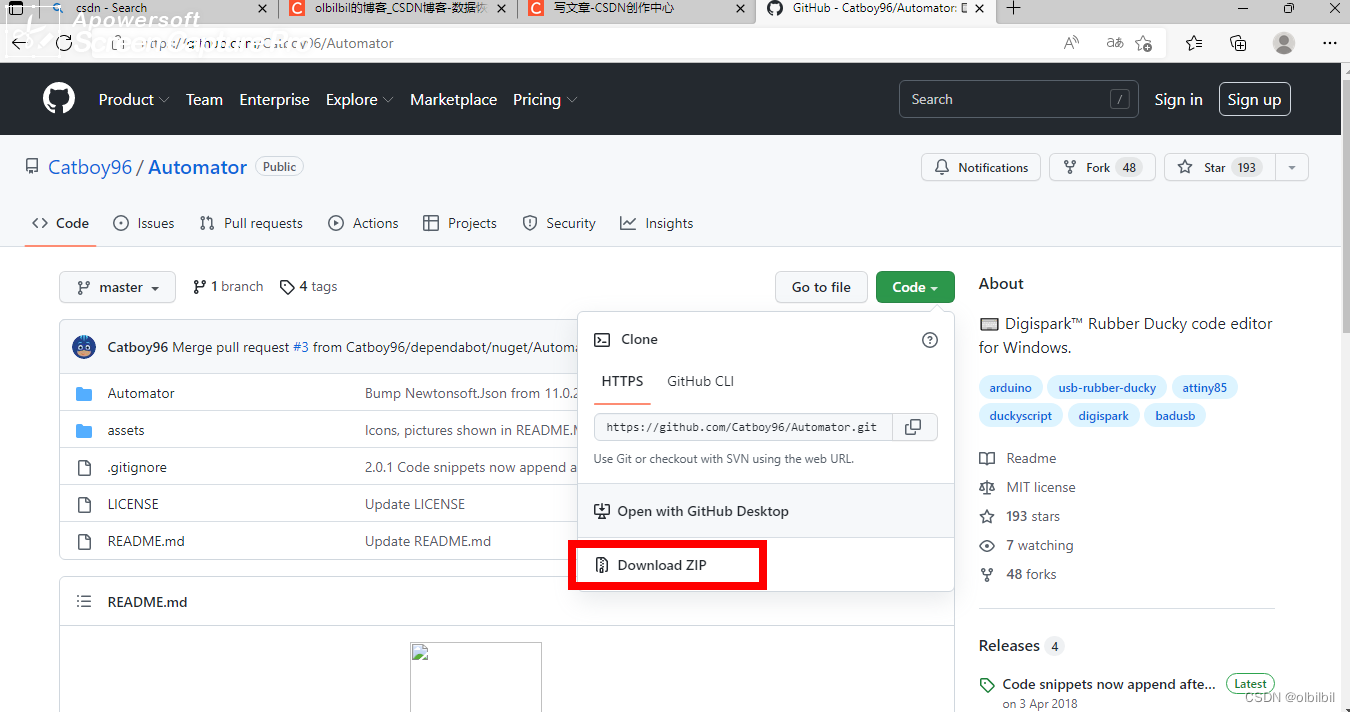Image resolution: width=1350 pixels, height=712 pixels.
Task: Click the Fork button
Action: pos(1102,167)
